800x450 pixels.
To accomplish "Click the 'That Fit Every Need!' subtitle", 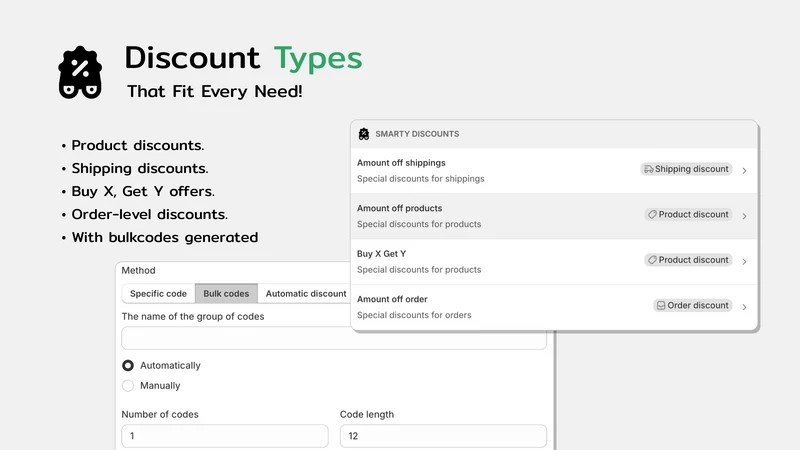I will (215, 91).
